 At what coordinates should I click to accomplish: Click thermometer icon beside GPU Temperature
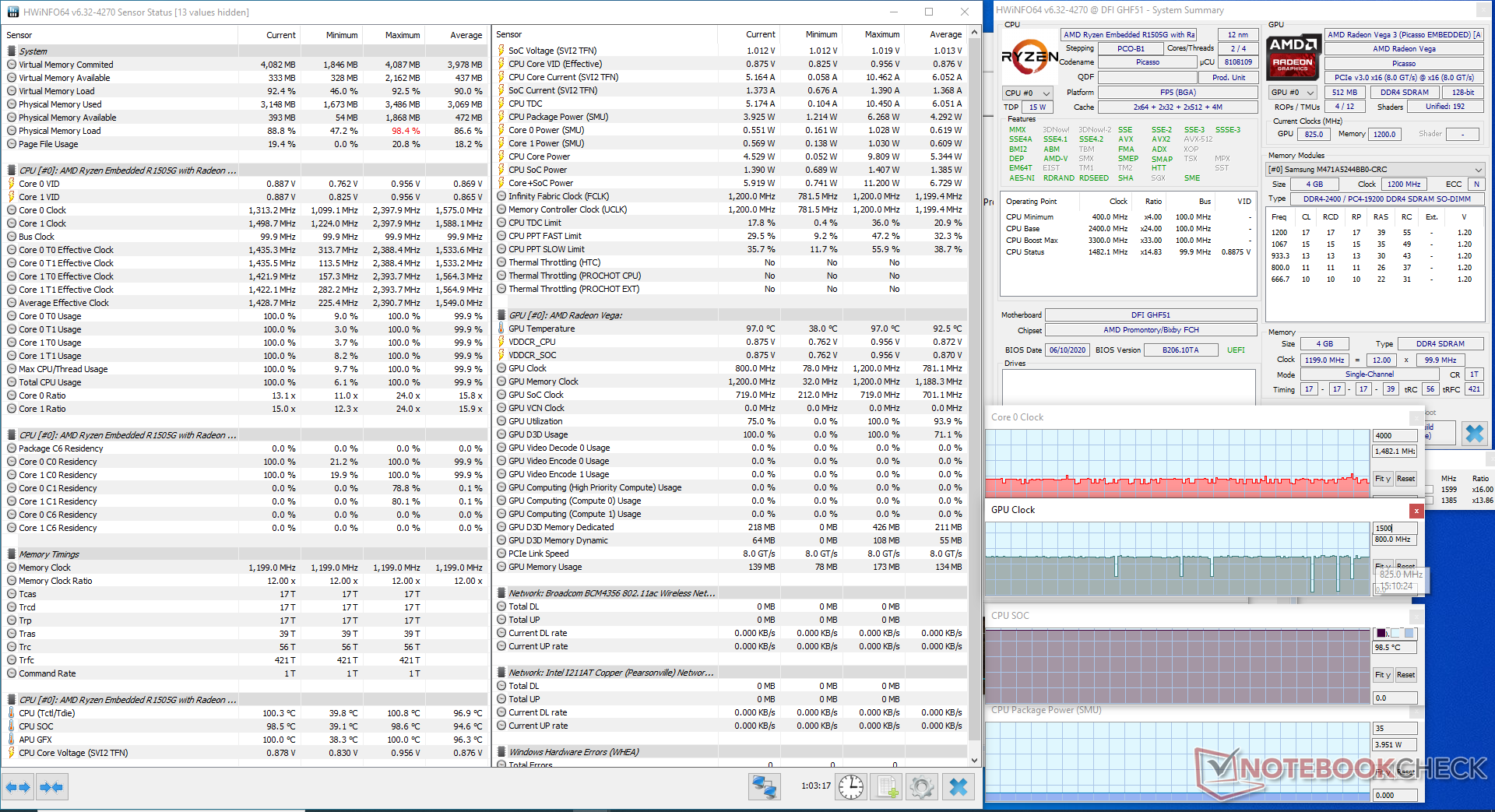tap(501, 329)
